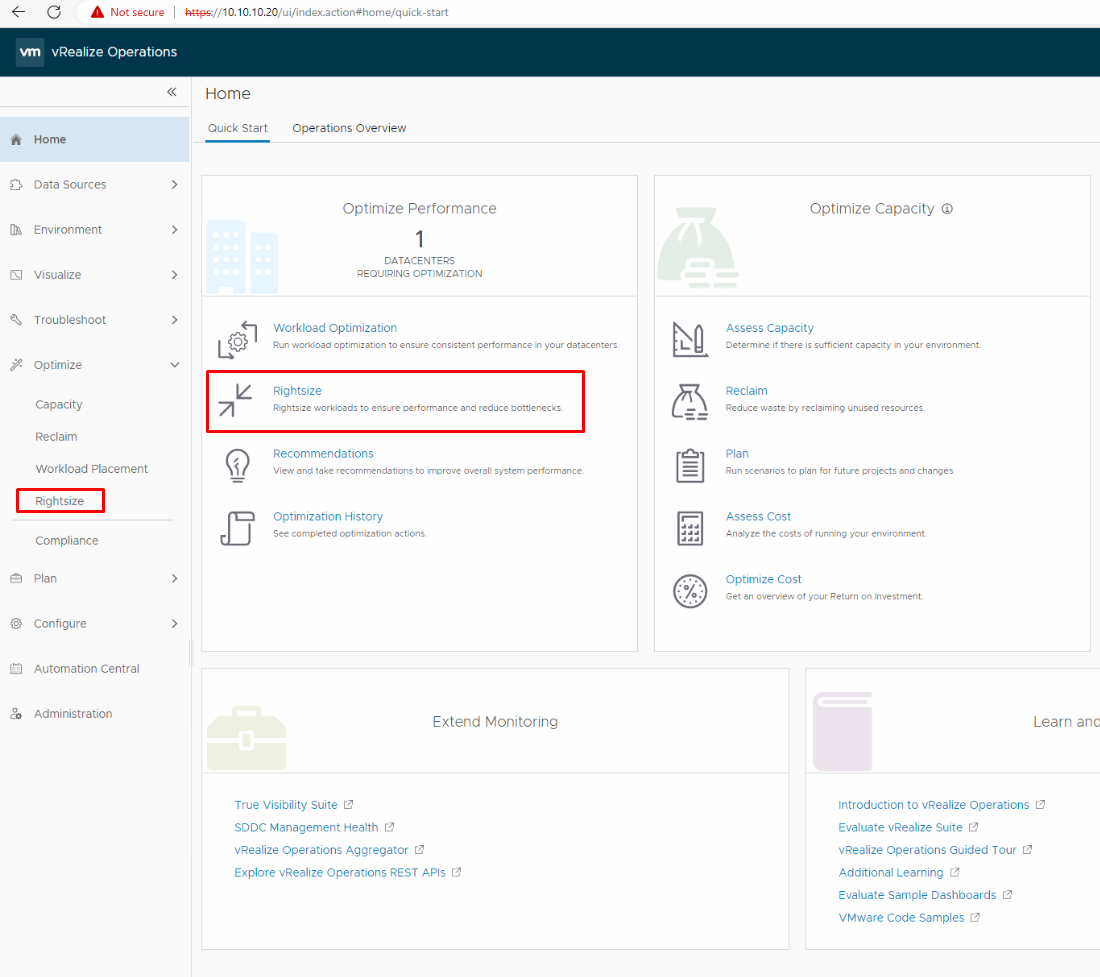Select the Assess Capacity chart icon
This screenshot has width=1100, height=977.
click(688, 338)
